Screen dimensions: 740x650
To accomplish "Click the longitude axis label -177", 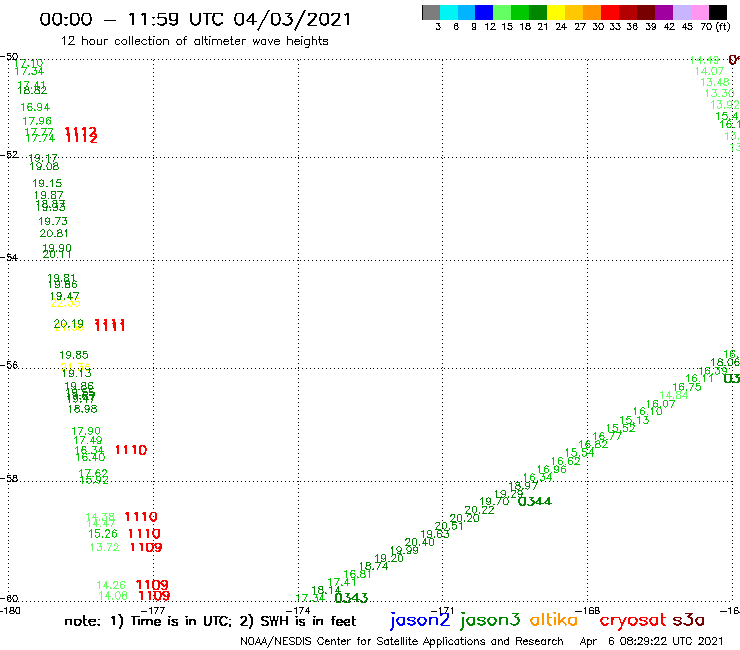I will pyautogui.click(x=154, y=610).
